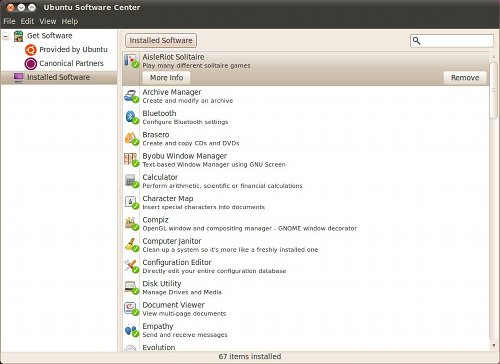Select the Evolution title at list bottom
The width and height of the screenshot is (500, 364).
click(x=159, y=347)
